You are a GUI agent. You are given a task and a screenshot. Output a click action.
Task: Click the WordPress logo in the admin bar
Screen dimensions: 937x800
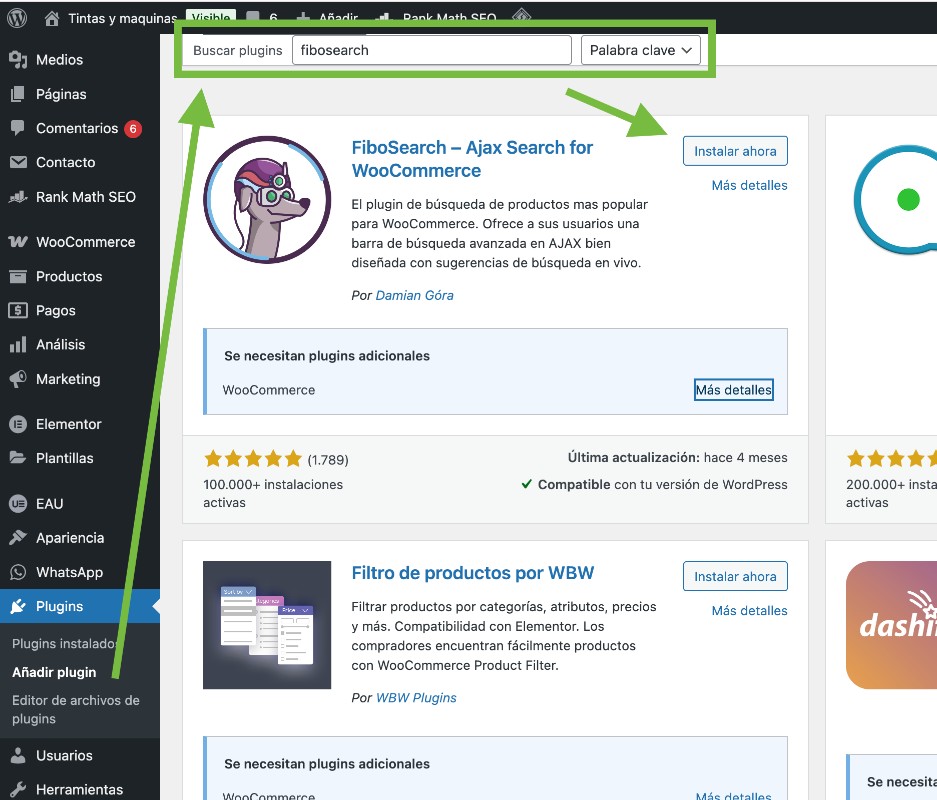coord(16,17)
